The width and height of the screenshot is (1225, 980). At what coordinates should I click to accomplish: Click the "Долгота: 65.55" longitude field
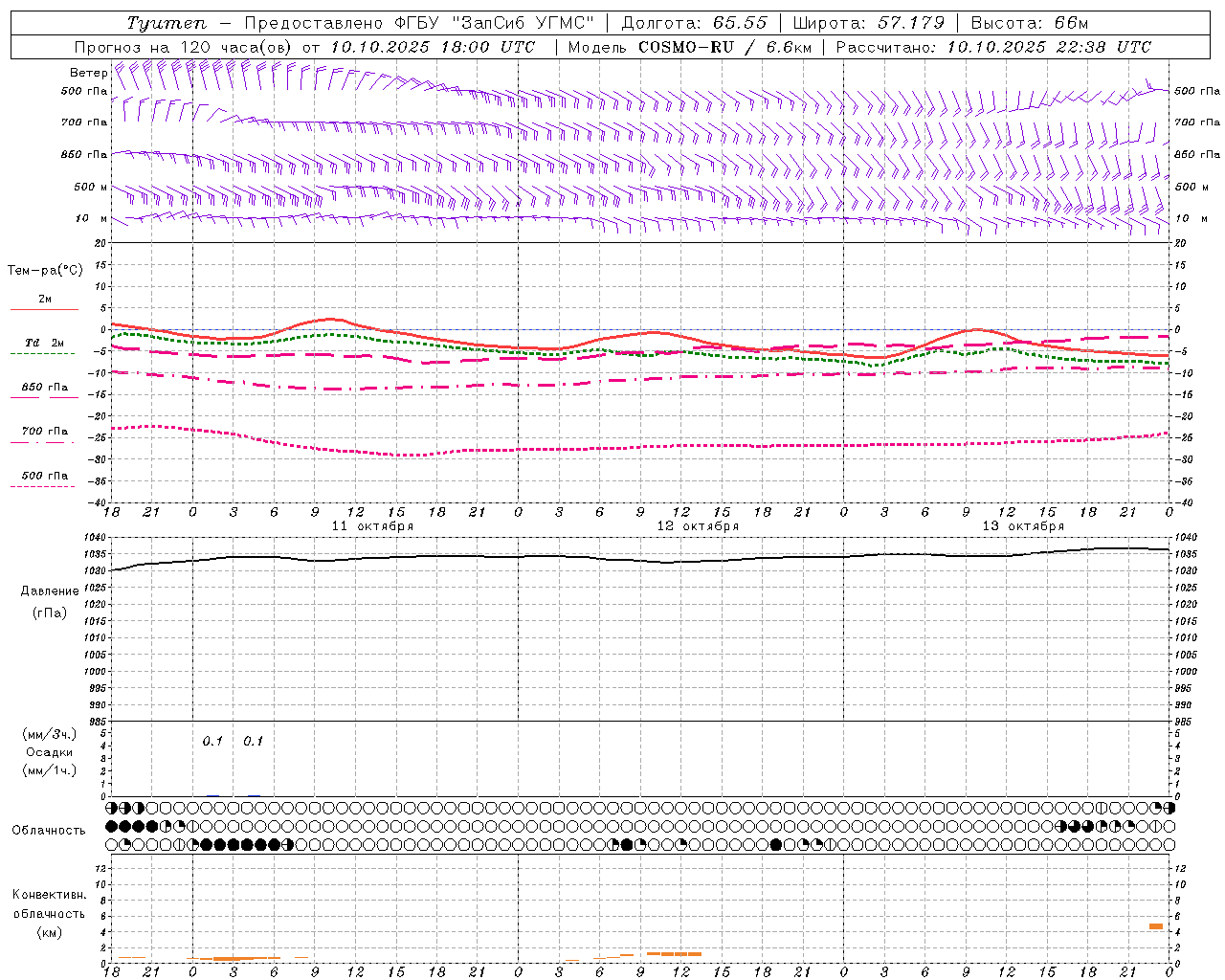(694, 23)
